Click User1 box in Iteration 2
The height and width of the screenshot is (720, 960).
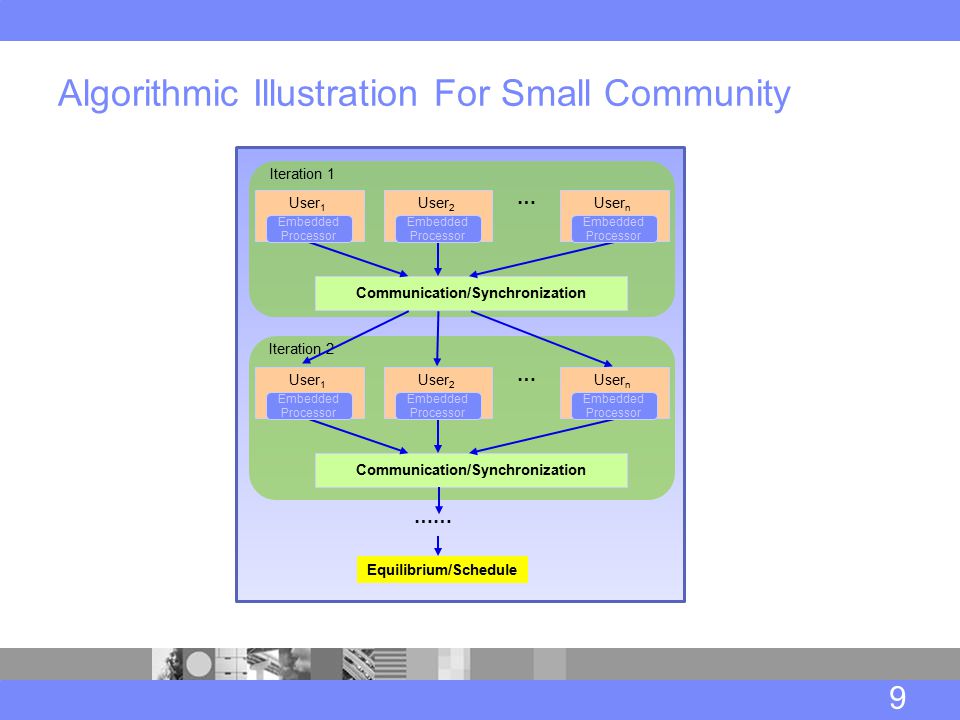tap(310, 393)
